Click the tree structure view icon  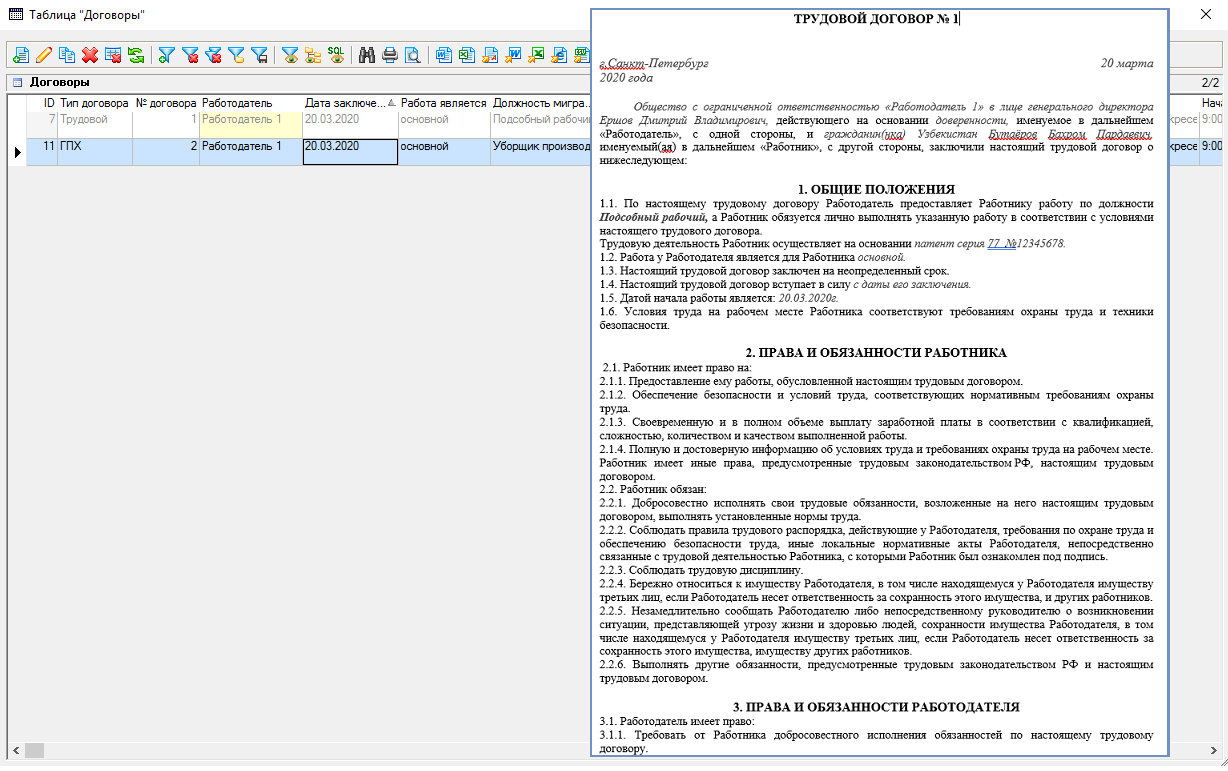point(313,56)
